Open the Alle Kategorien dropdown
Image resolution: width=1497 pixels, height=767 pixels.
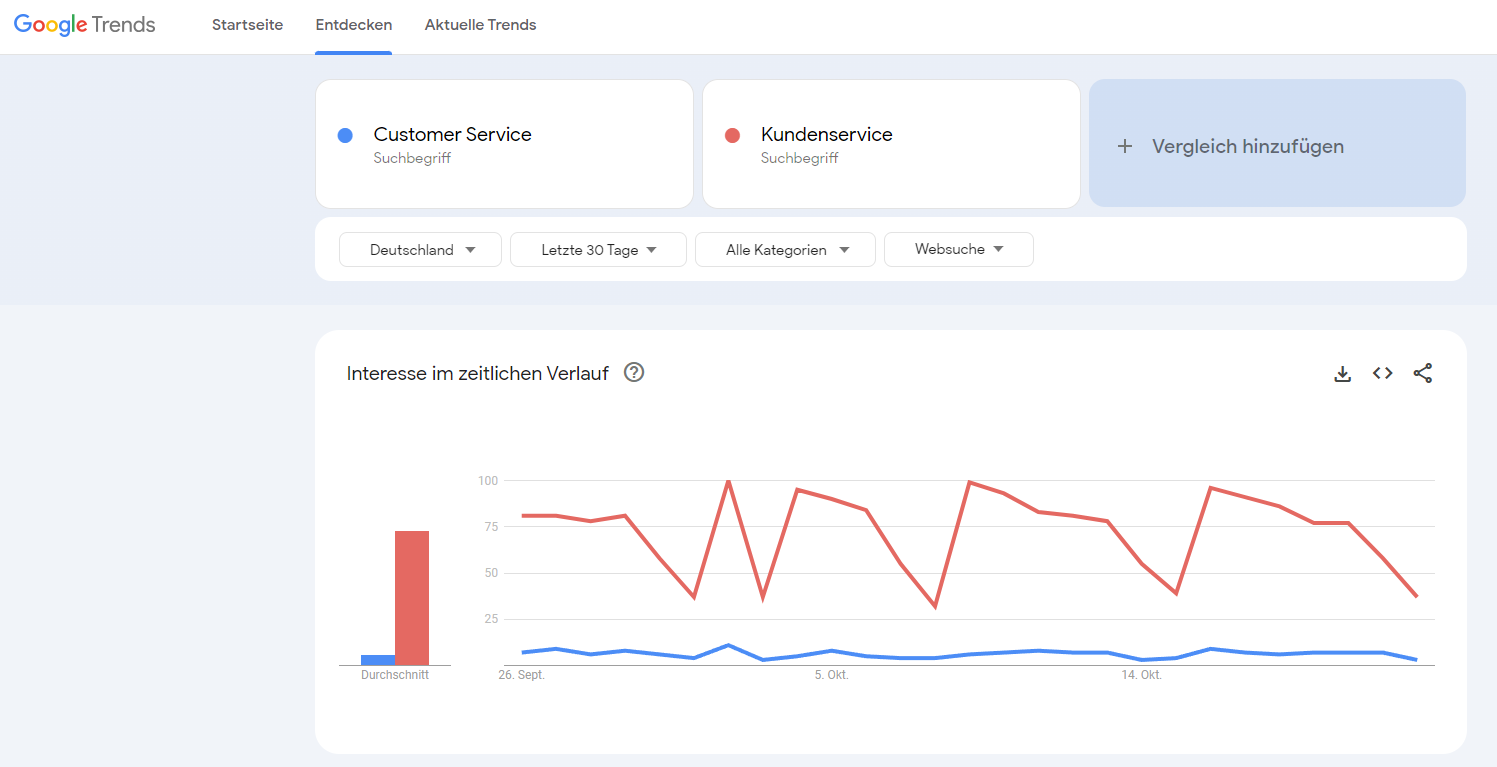pos(785,250)
